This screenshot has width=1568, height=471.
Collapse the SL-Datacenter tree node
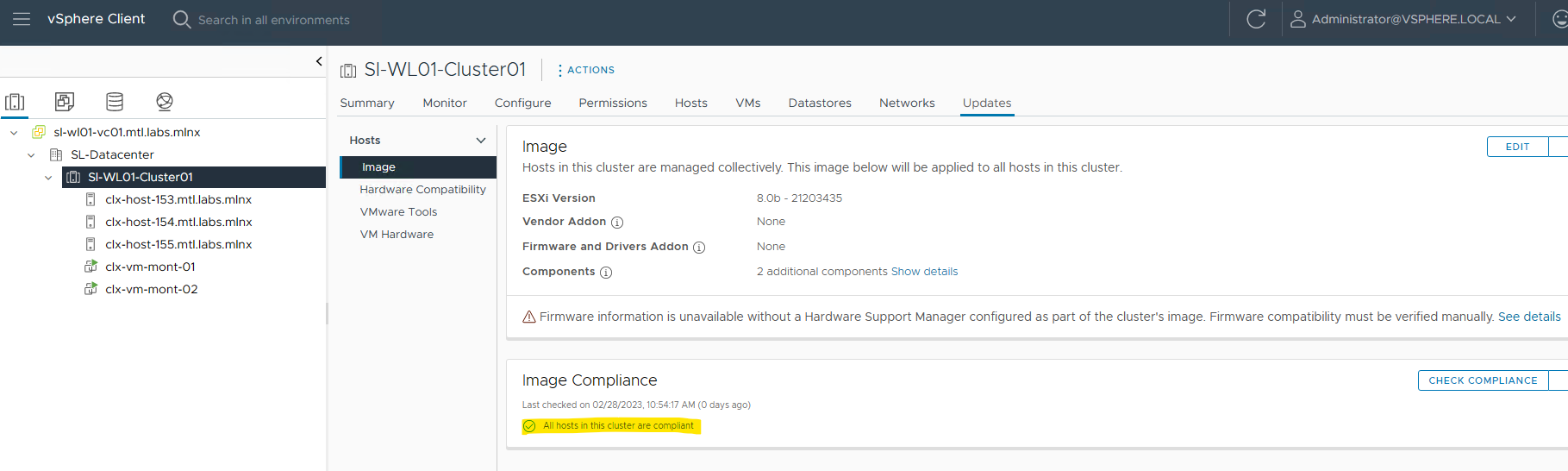(31, 154)
